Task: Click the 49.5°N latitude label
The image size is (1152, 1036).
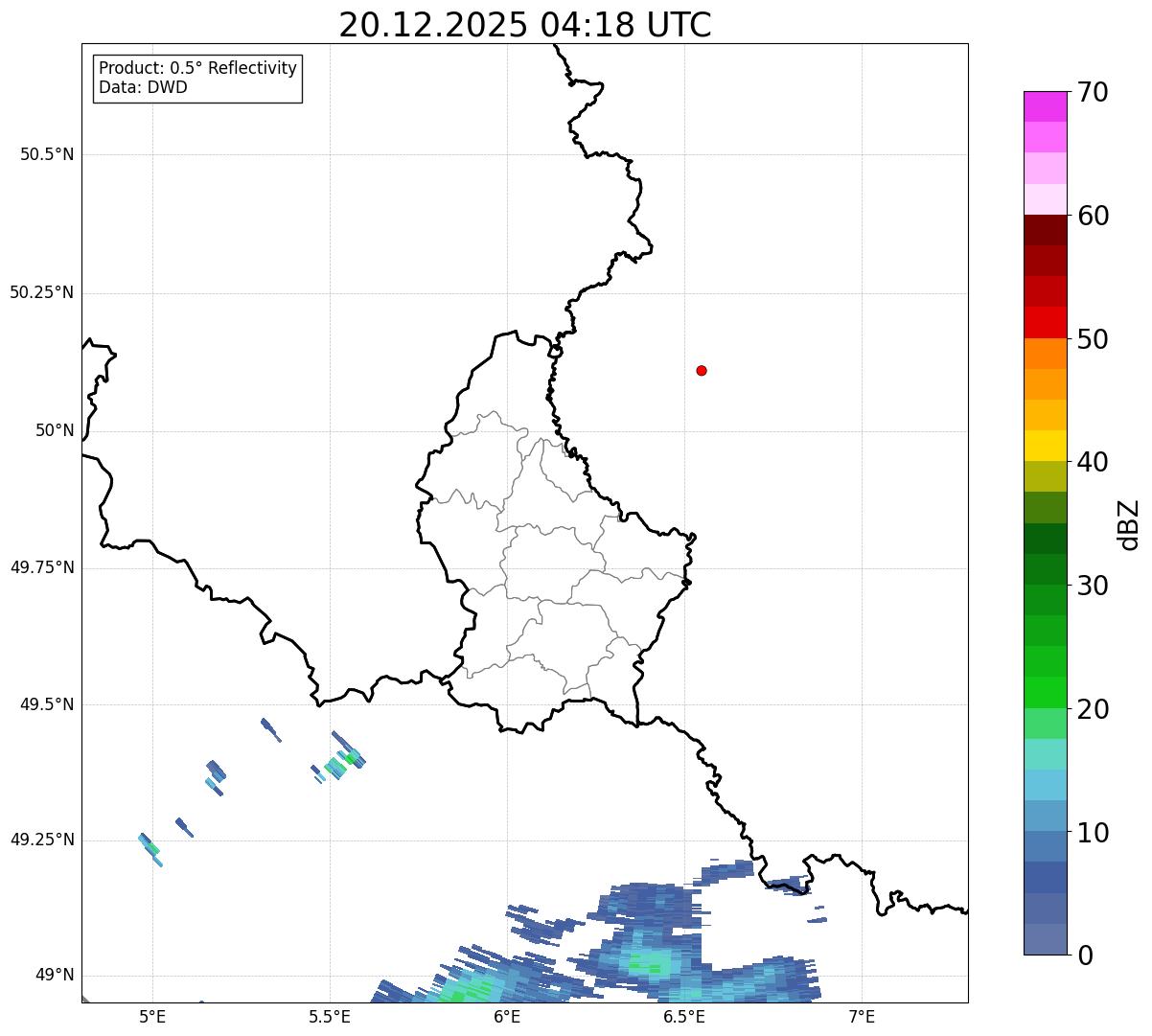Action: click(x=47, y=704)
